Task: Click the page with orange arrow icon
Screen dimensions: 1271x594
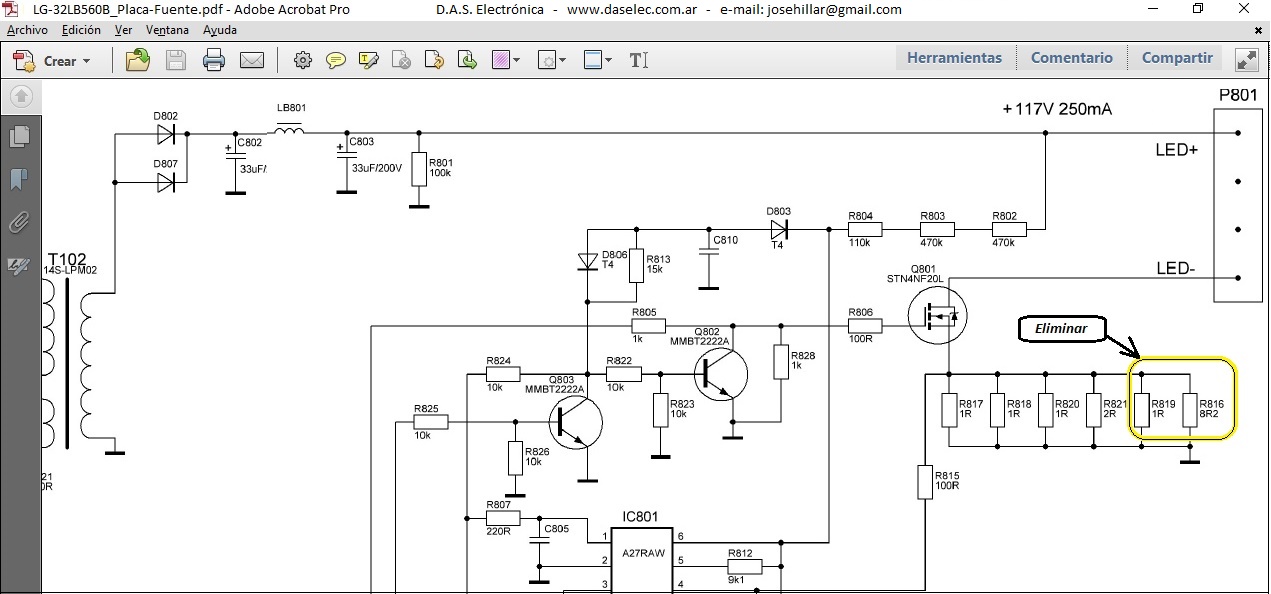Action: pos(434,60)
